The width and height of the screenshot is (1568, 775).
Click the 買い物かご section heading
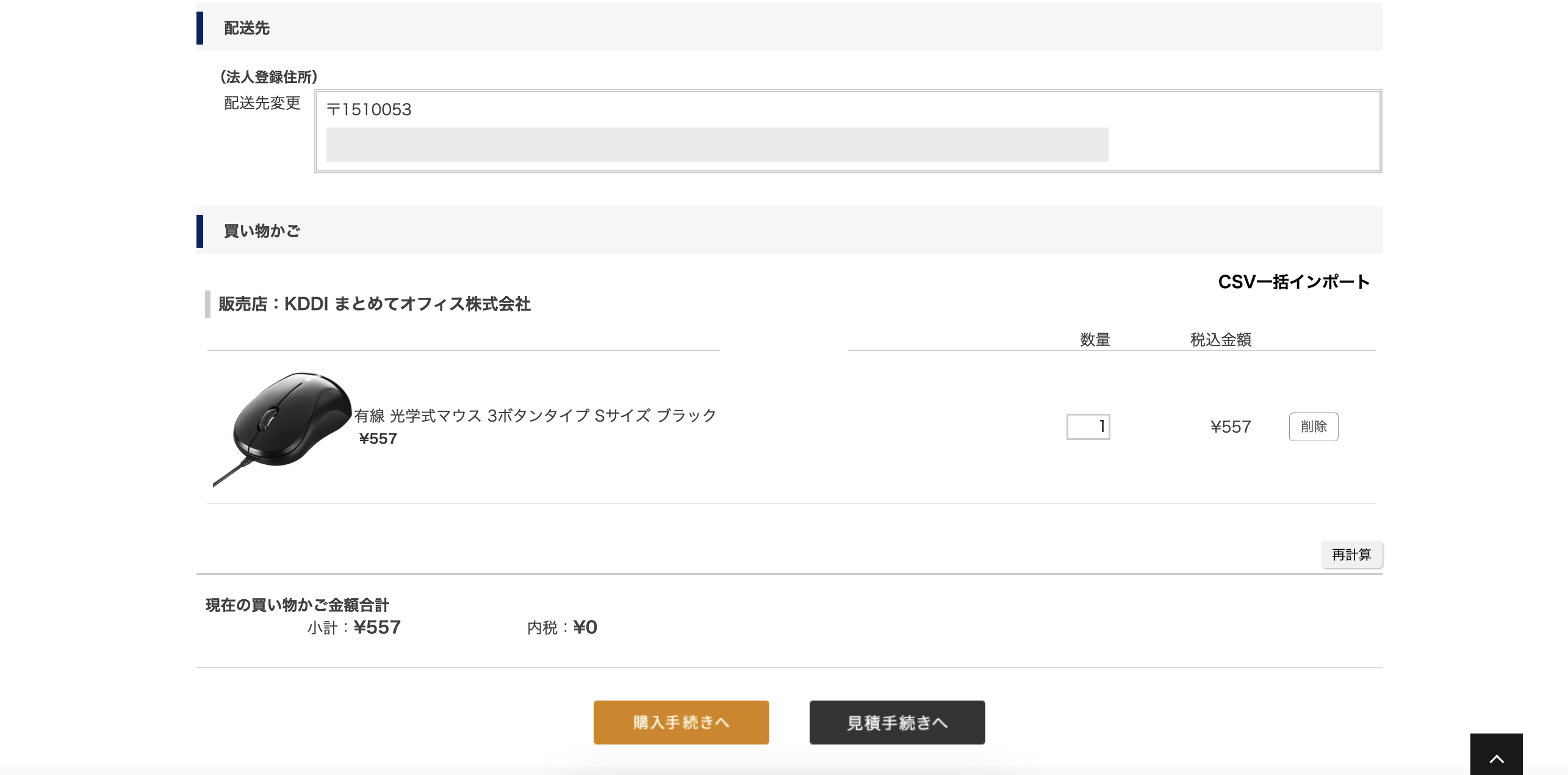point(262,231)
